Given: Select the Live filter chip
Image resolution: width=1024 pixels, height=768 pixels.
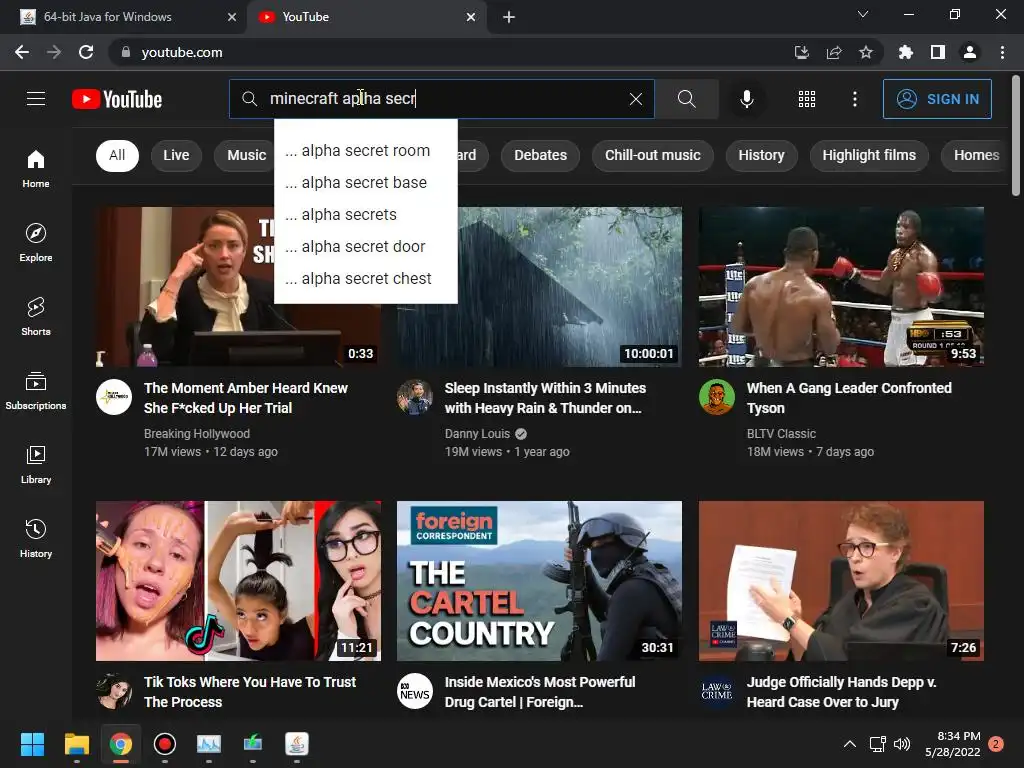Looking at the screenshot, I should 176,155.
